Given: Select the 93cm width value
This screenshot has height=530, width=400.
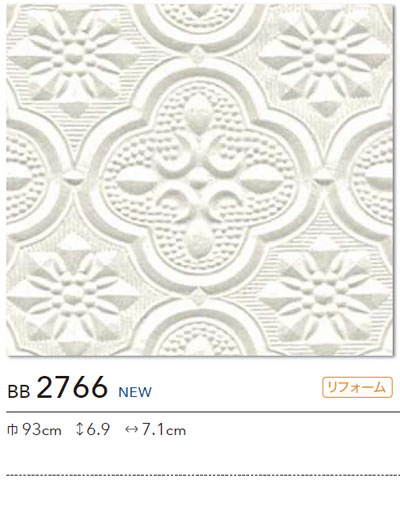Looking at the screenshot, I should [42, 430].
